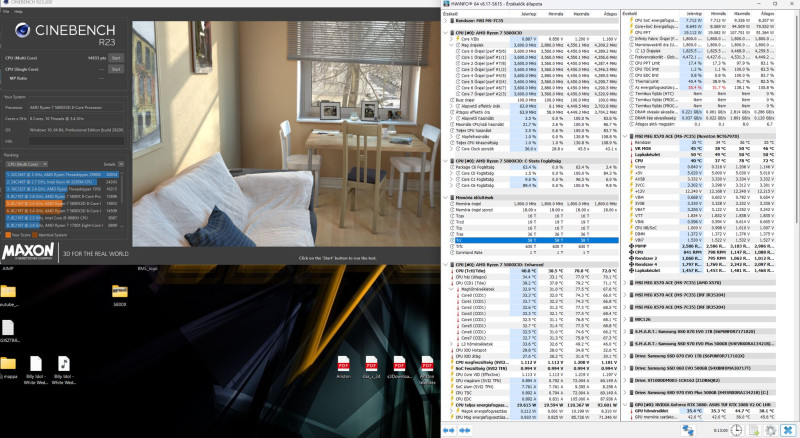This screenshot has height=438, width=800.
Task: Open the 5800X desktop folder
Action: [x=119, y=295]
